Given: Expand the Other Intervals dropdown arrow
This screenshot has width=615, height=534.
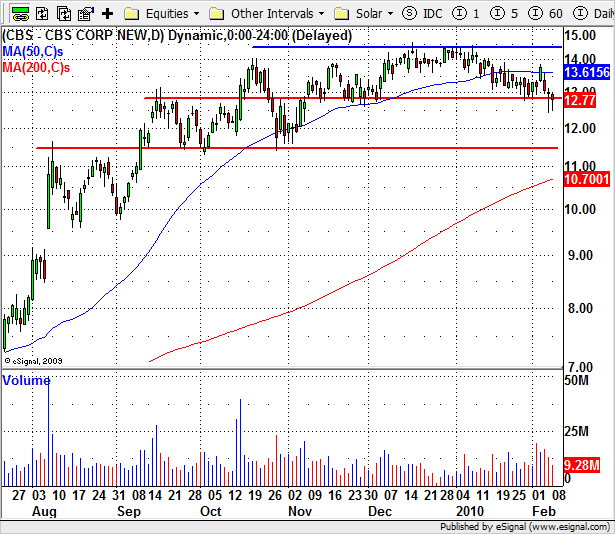Looking at the screenshot, I should coord(322,14).
